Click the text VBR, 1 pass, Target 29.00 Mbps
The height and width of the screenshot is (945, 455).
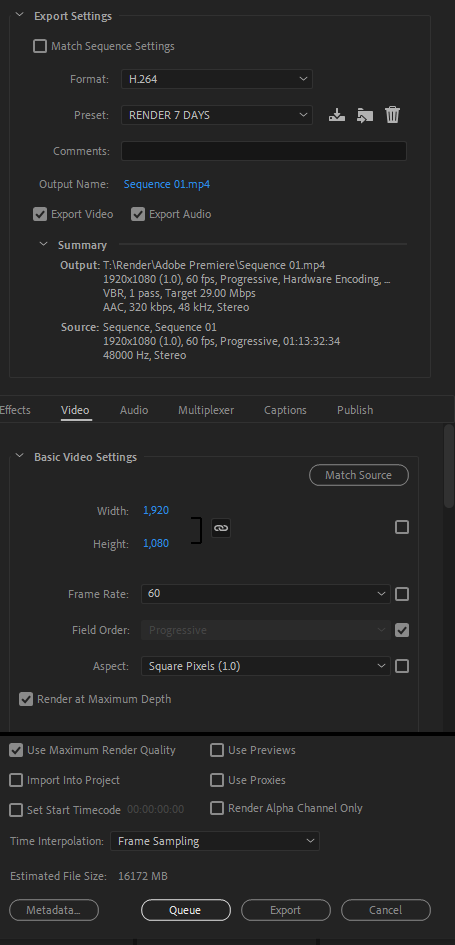[179, 294]
